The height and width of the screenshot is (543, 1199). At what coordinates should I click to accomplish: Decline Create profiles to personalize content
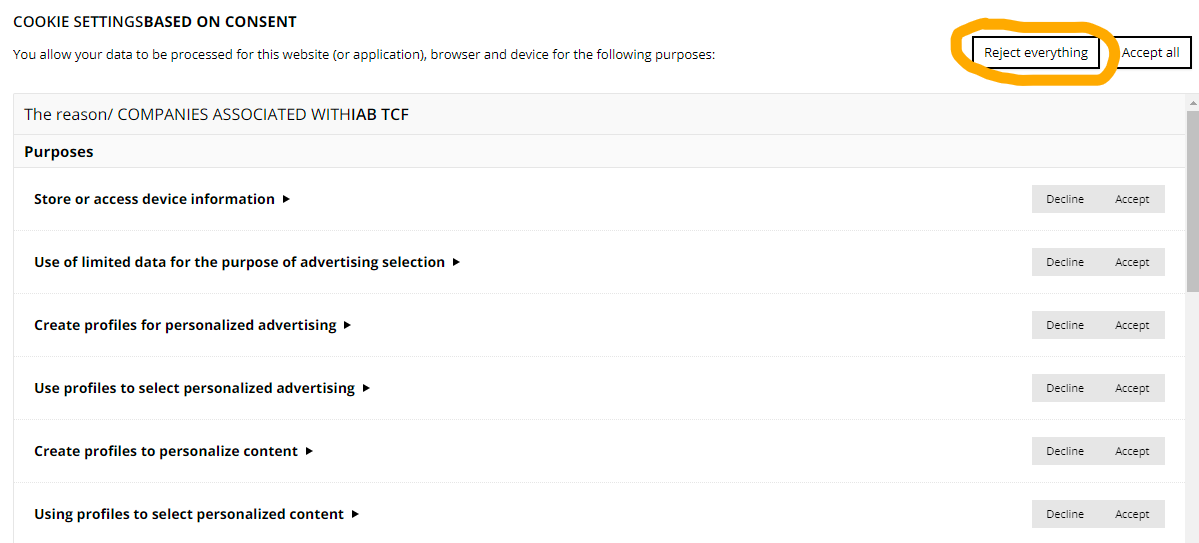pos(1065,451)
